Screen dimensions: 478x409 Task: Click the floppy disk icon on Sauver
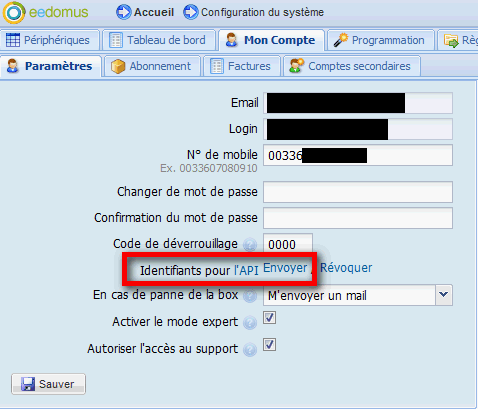(28, 384)
